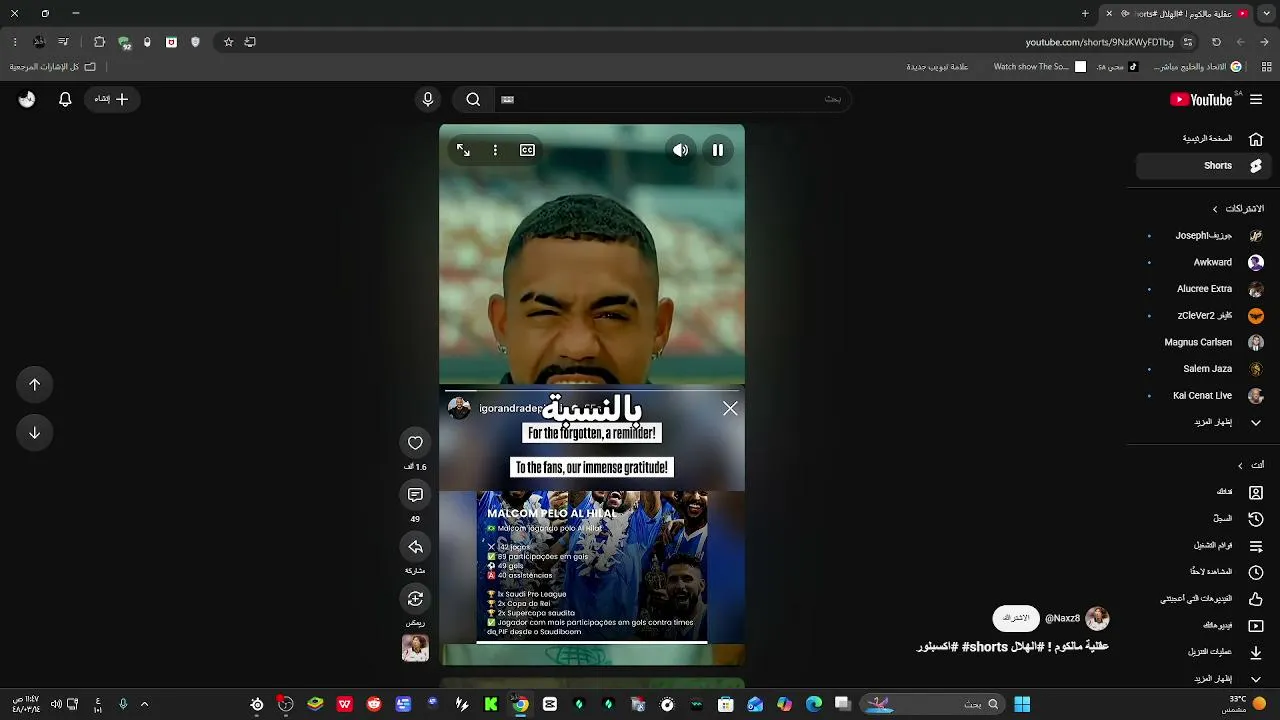Open comments showing 49
This screenshot has height=720, width=1280.
click(x=415, y=495)
